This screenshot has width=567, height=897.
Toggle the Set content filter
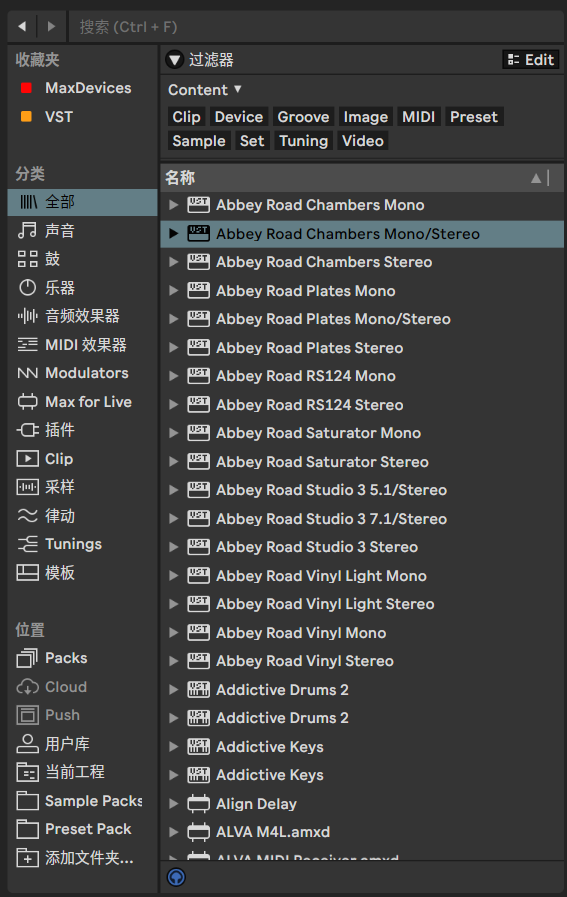click(252, 141)
